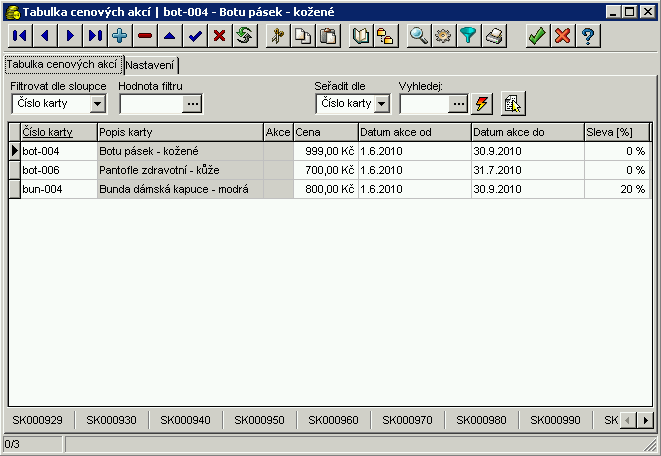Image resolution: width=661 pixels, height=456 pixels.
Task: Select the Tabulka cenových akcí tab
Action: [x=62, y=65]
